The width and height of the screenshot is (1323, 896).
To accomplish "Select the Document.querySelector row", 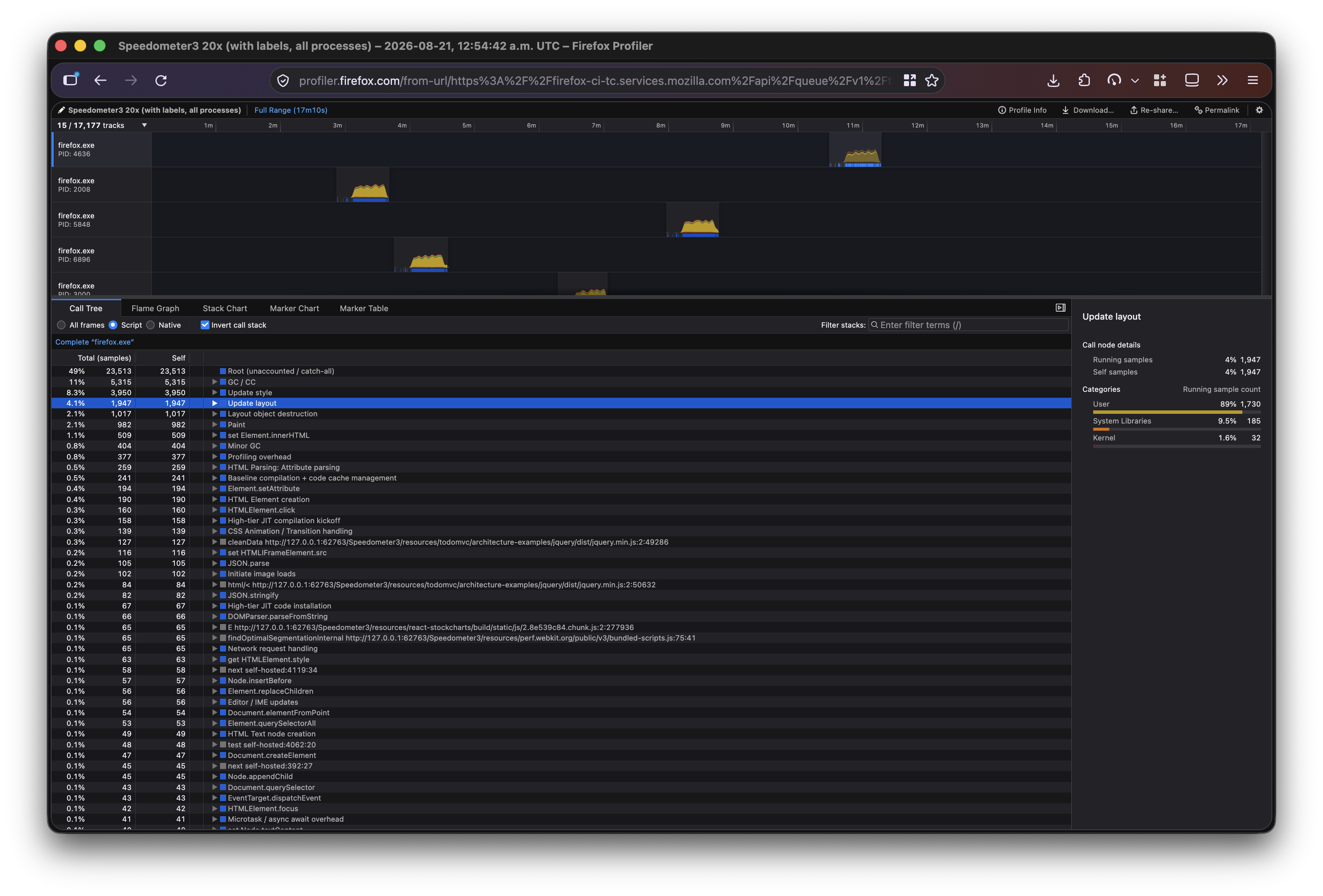I will tap(561, 787).
